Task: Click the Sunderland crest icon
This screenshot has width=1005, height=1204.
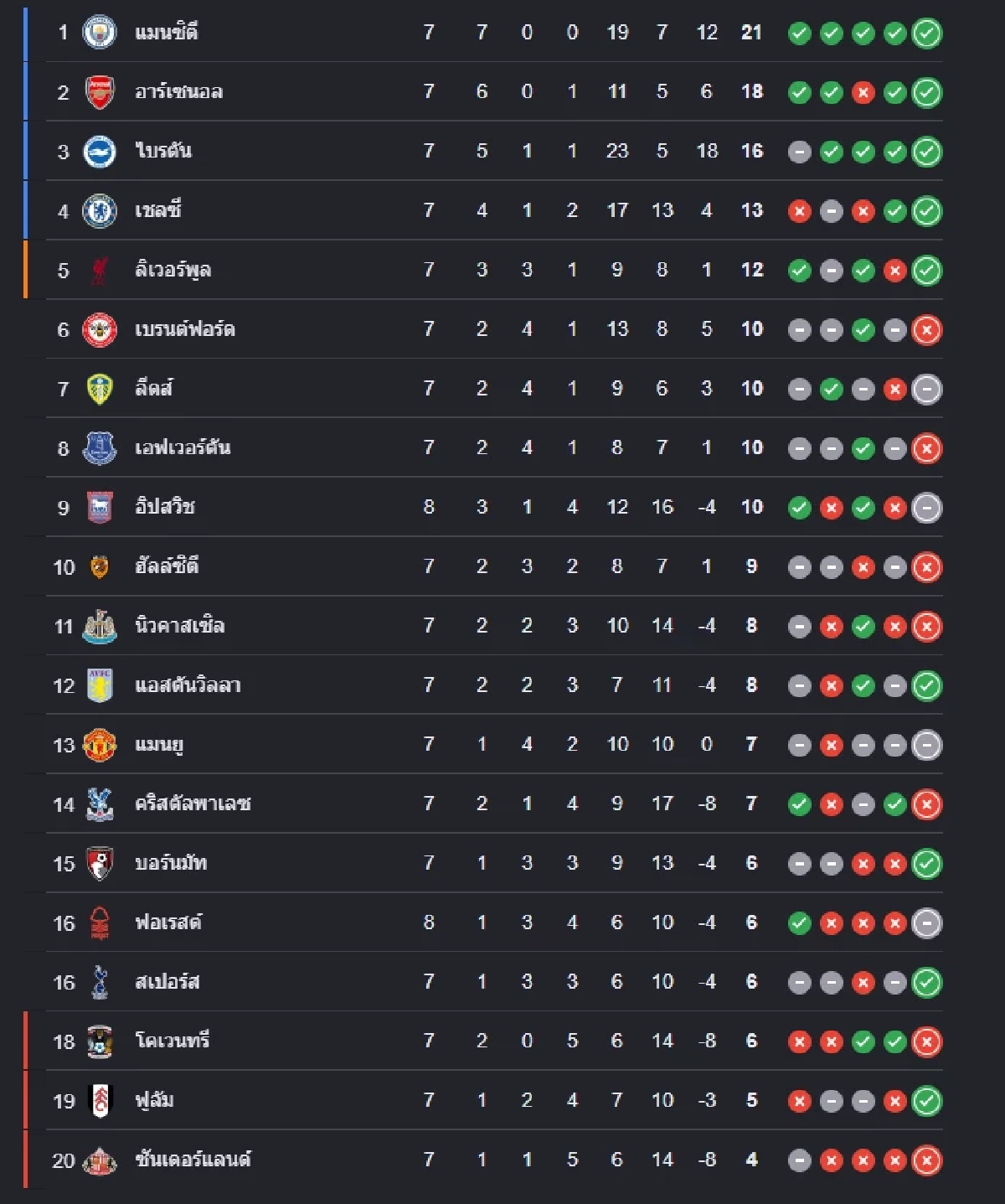Action: [100, 1160]
